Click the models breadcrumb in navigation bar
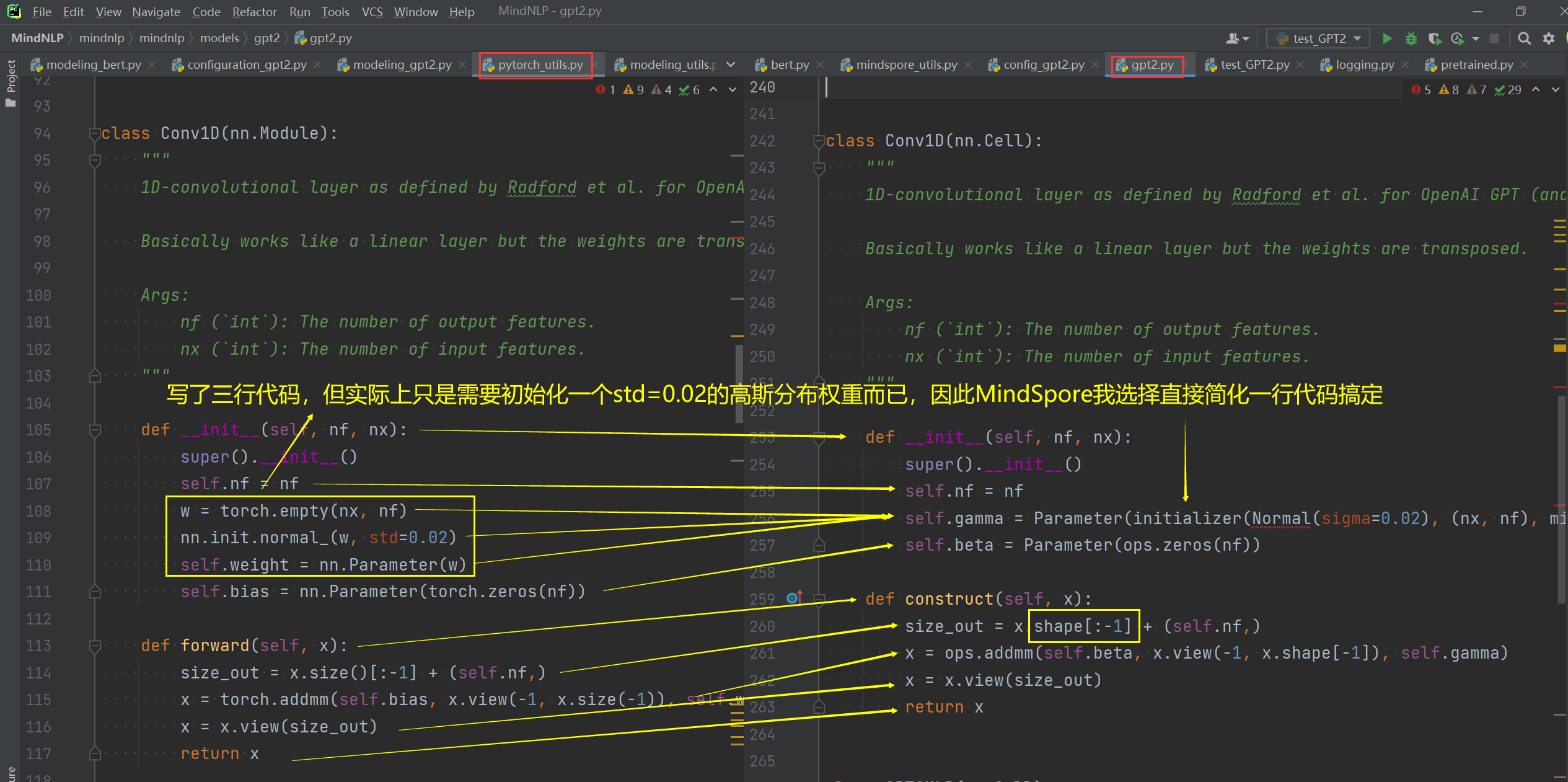Image resolution: width=1568 pixels, height=782 pixels. (x=219, y=38)
